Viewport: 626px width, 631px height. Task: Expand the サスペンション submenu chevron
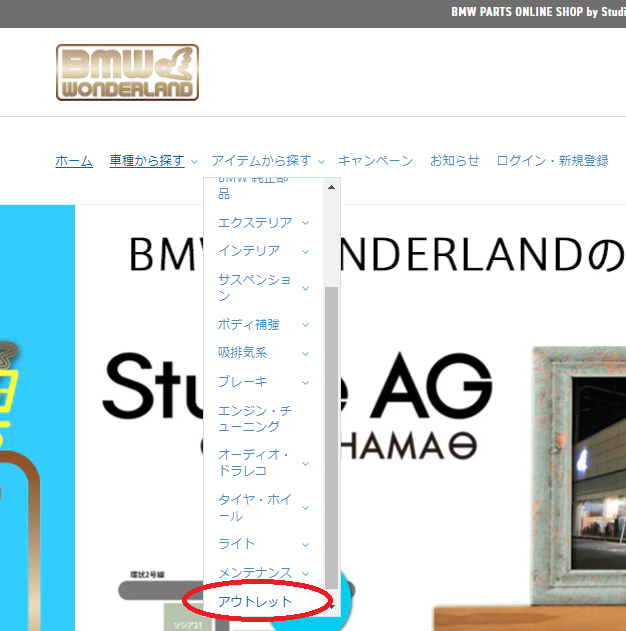pos(306,288)
